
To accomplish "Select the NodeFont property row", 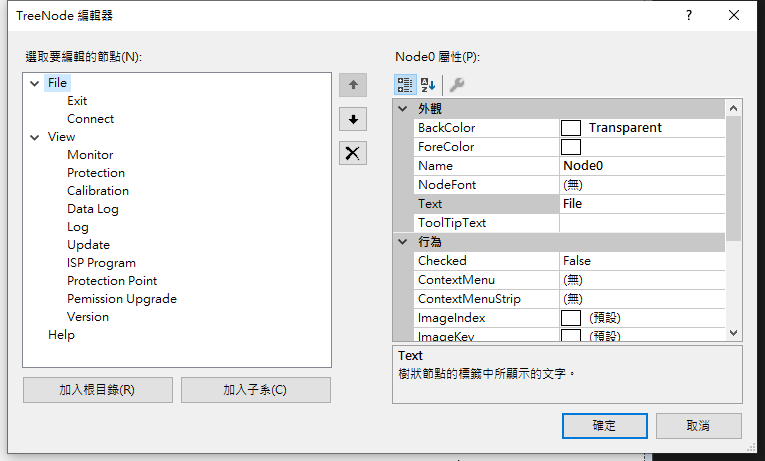I will click(569, 185).
